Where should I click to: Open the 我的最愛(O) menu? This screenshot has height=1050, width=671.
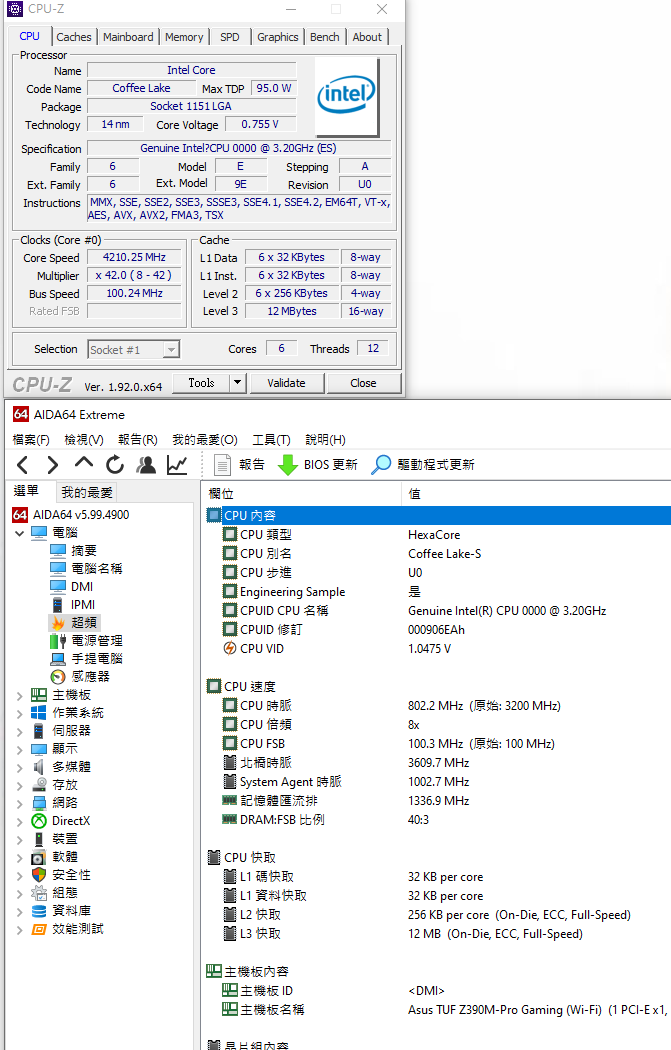coord(205,439)
